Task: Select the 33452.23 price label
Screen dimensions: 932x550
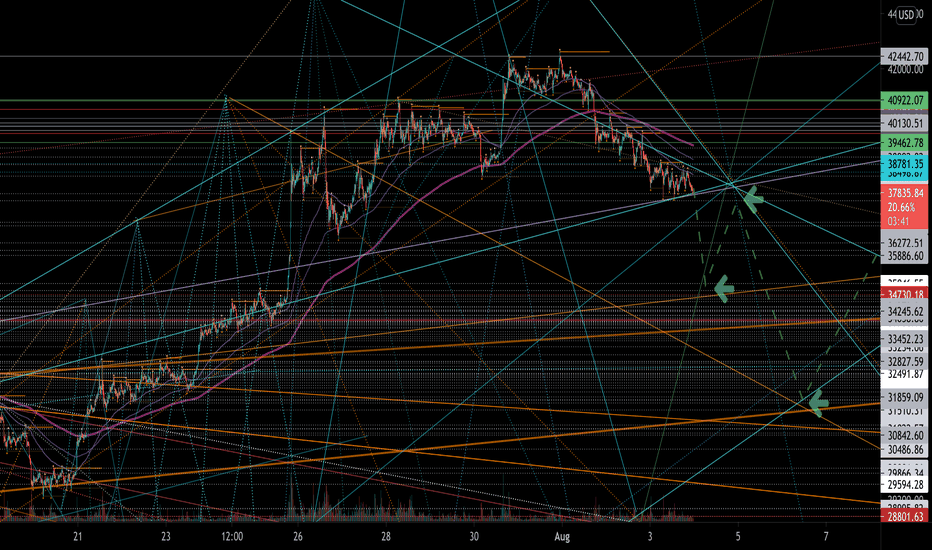Action: [904, 338]
